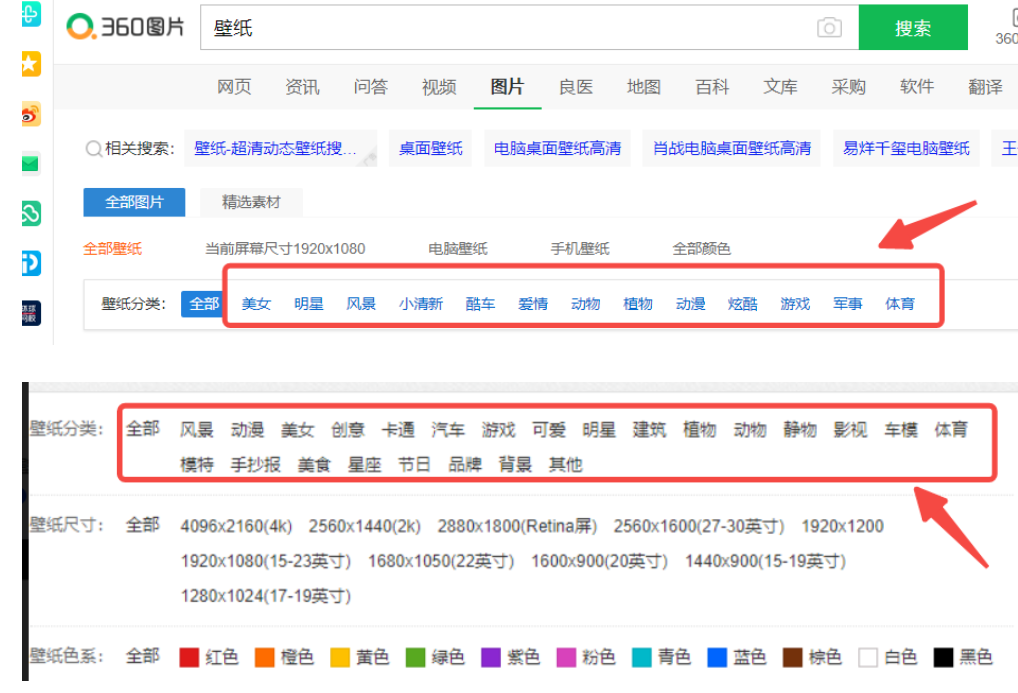The height and width of the screenshot is (693, 1018).
Task: Open the 当前屏幕尺寸1920x1080 size filter
Action: [285, 248]
